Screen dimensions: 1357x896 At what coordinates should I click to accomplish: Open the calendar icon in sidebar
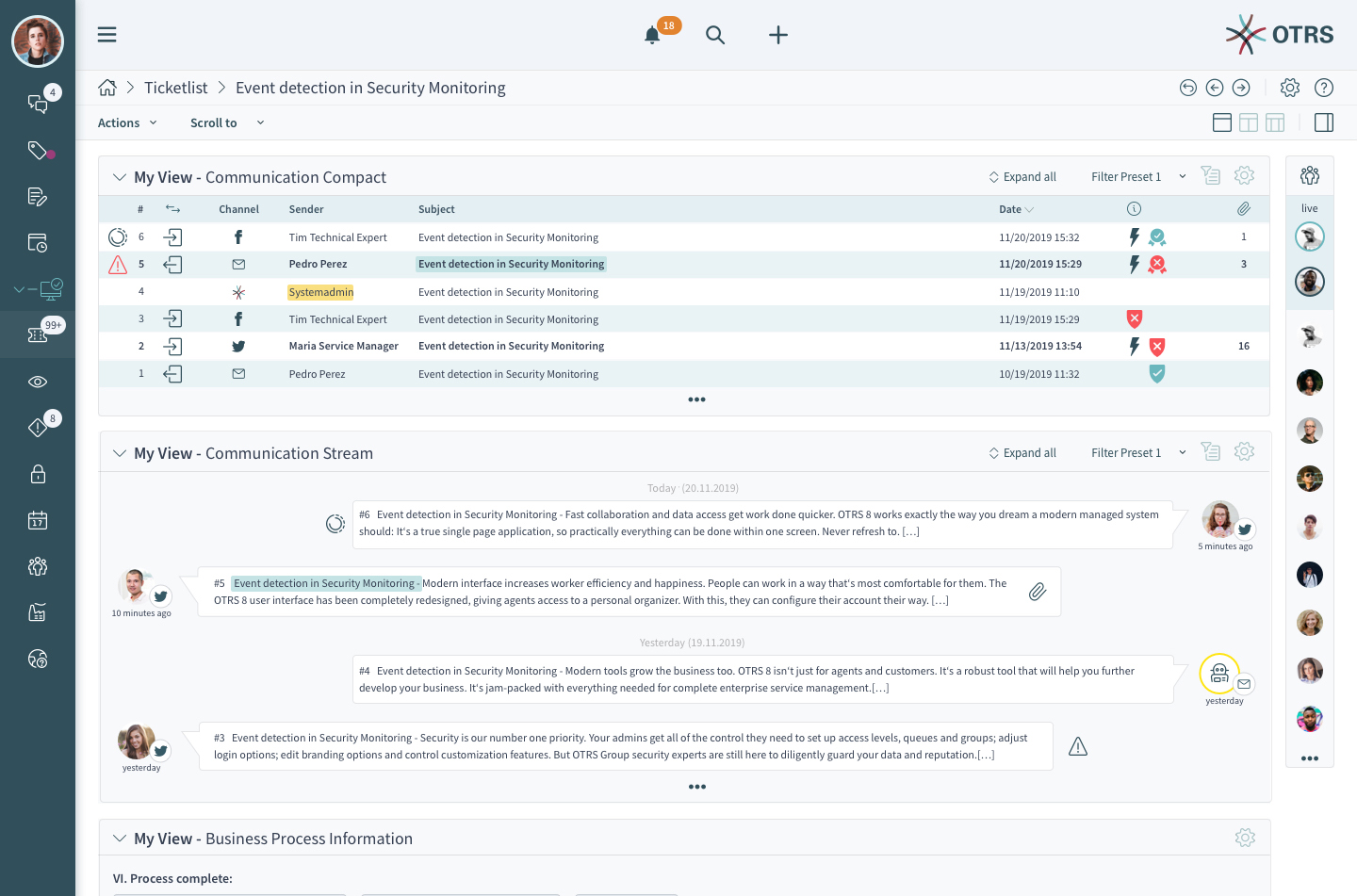coord(38,520)
